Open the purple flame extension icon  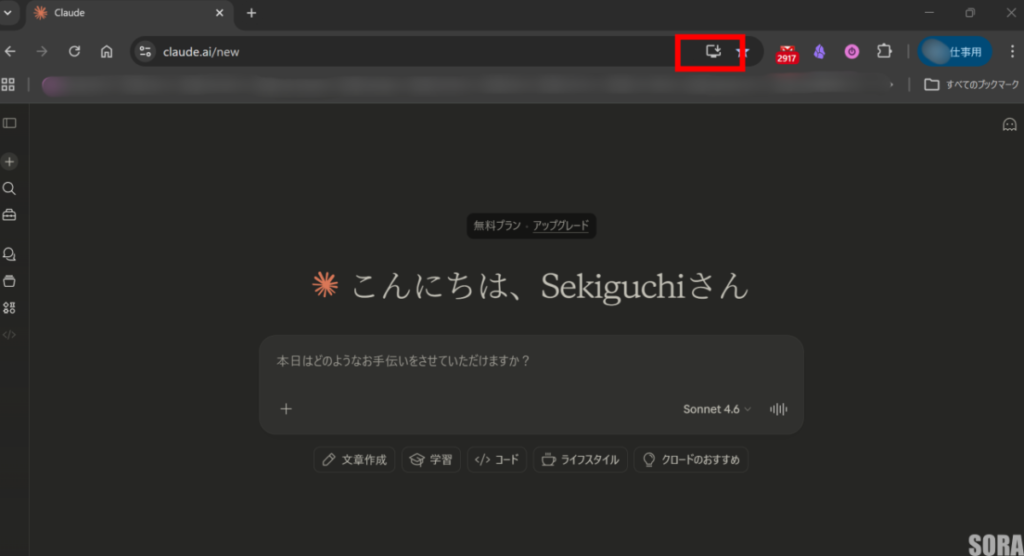(820, 52)
